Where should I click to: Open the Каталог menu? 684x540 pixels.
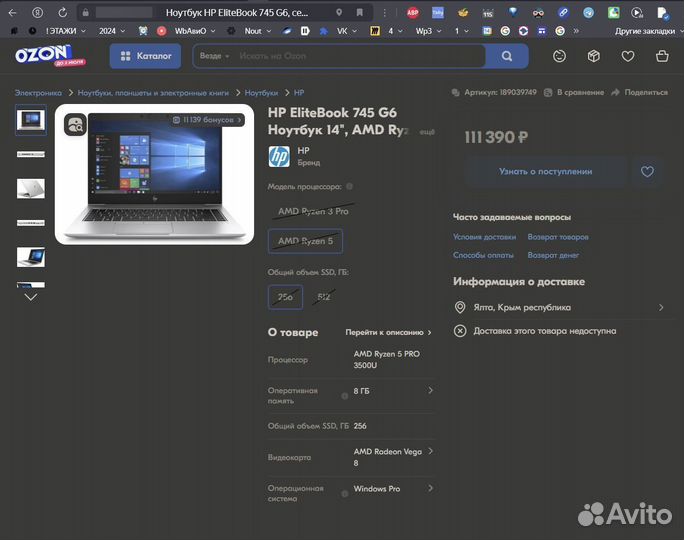tap(145, 56)
